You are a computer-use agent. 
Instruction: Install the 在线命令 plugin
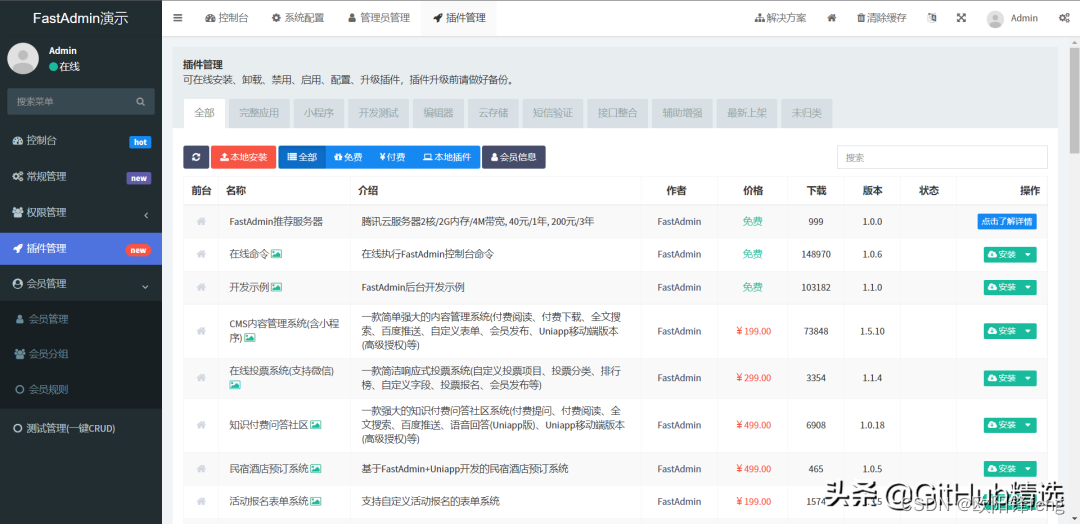pos(1002,255)
